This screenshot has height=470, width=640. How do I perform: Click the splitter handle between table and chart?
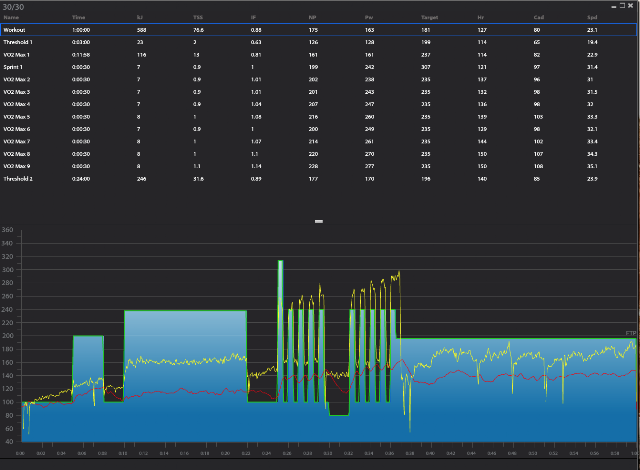[x=319, y=222]
